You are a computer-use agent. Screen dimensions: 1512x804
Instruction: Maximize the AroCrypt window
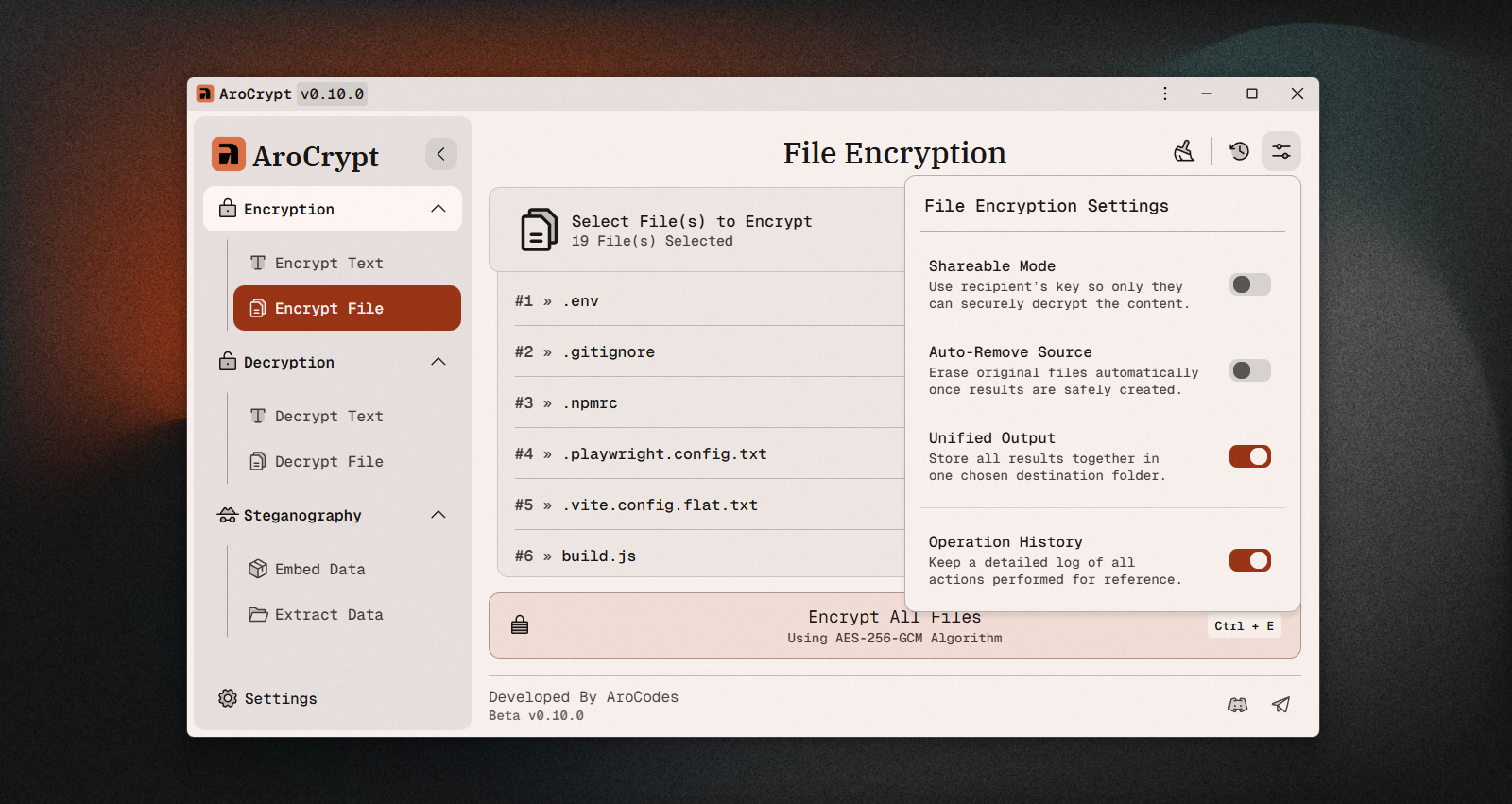1252,94
